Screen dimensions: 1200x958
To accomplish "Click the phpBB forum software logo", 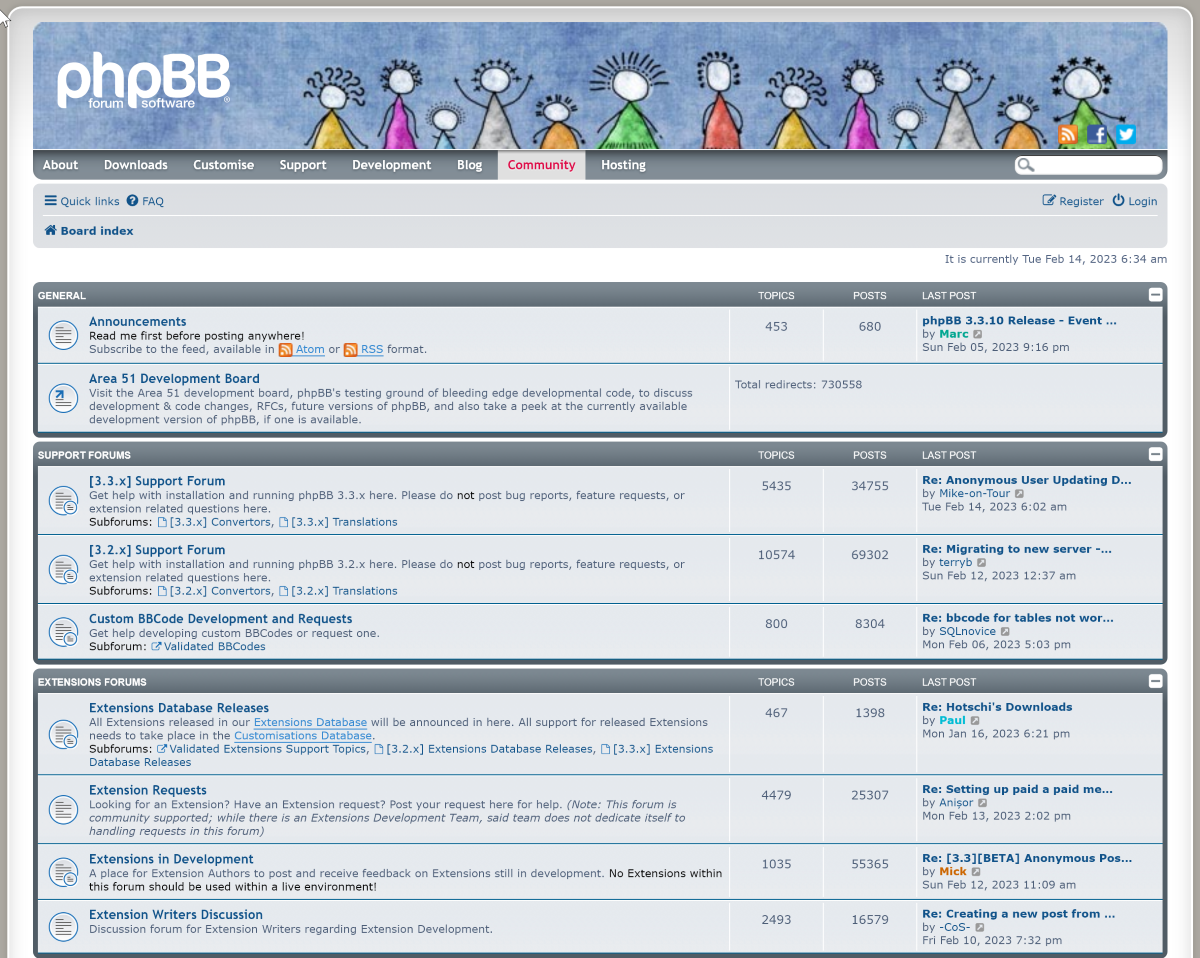I will click(143, 80).
